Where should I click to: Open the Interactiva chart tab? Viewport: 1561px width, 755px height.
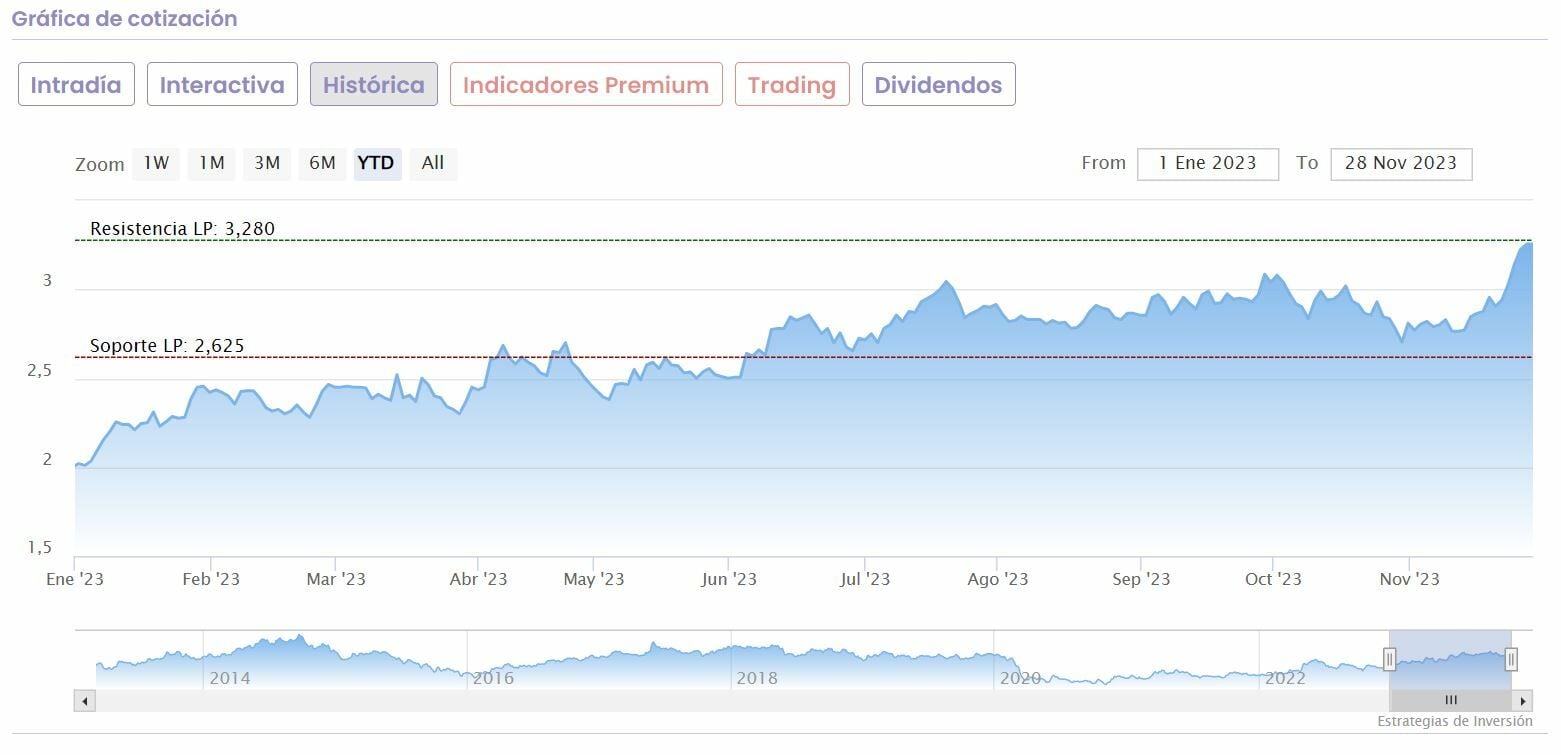[222, 85]
